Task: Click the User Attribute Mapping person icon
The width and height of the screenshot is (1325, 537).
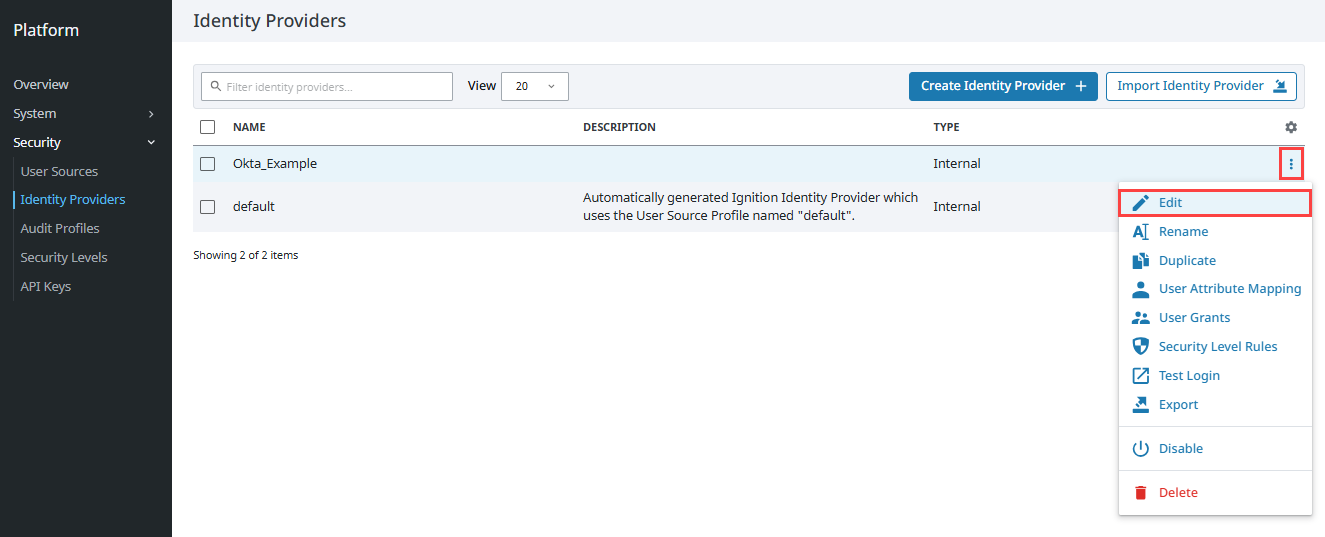Action: click(x=1140, y=289)
